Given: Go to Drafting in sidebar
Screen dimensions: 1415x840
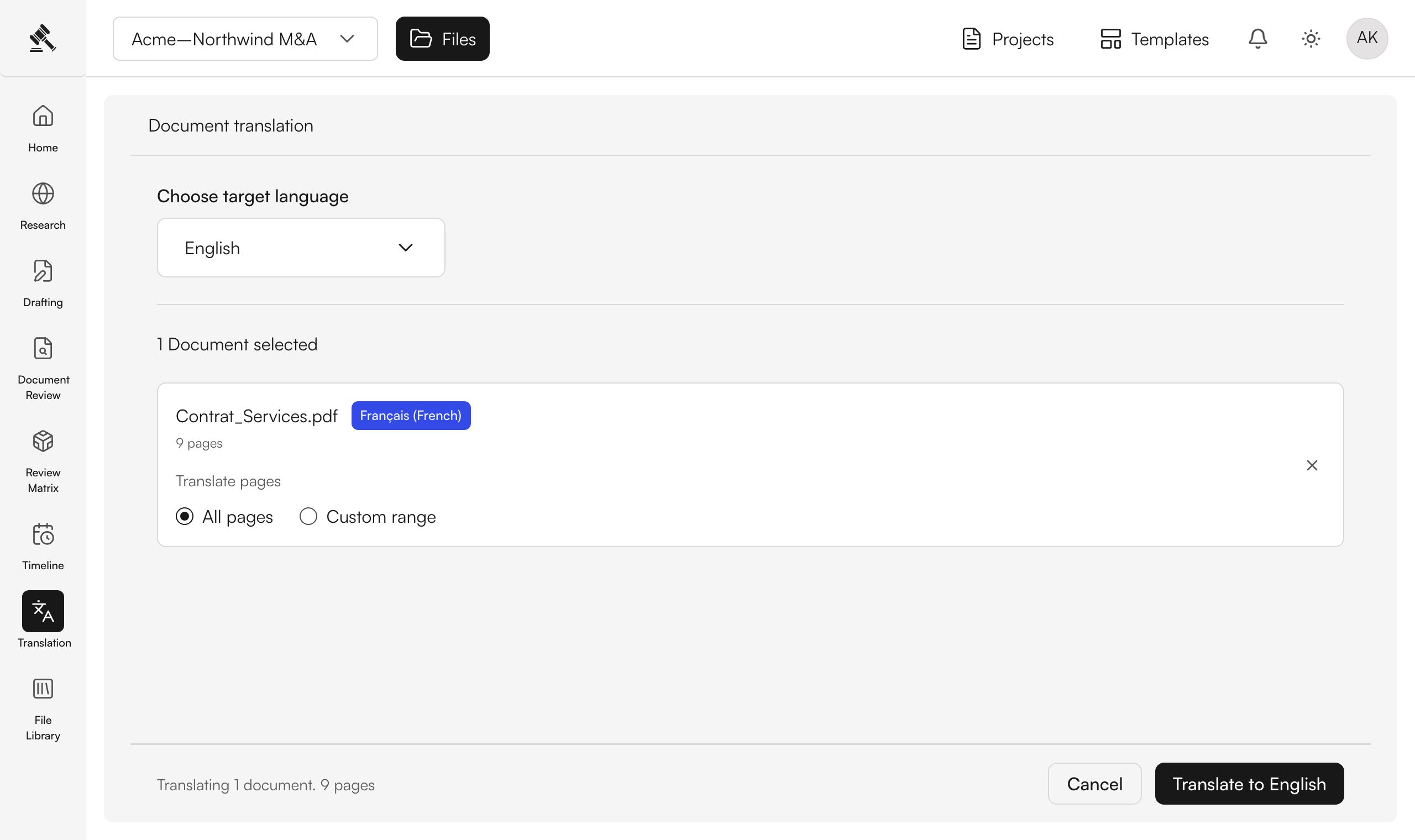Looking at the screenshot, I should point(43,283).
